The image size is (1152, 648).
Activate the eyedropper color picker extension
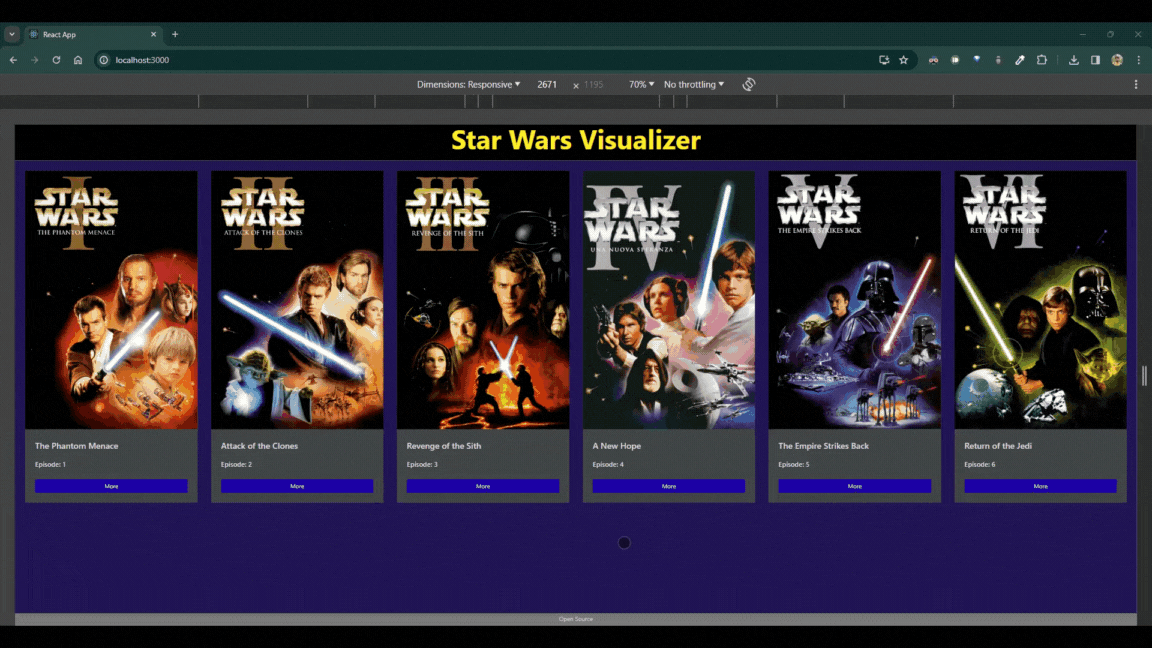1020,60
